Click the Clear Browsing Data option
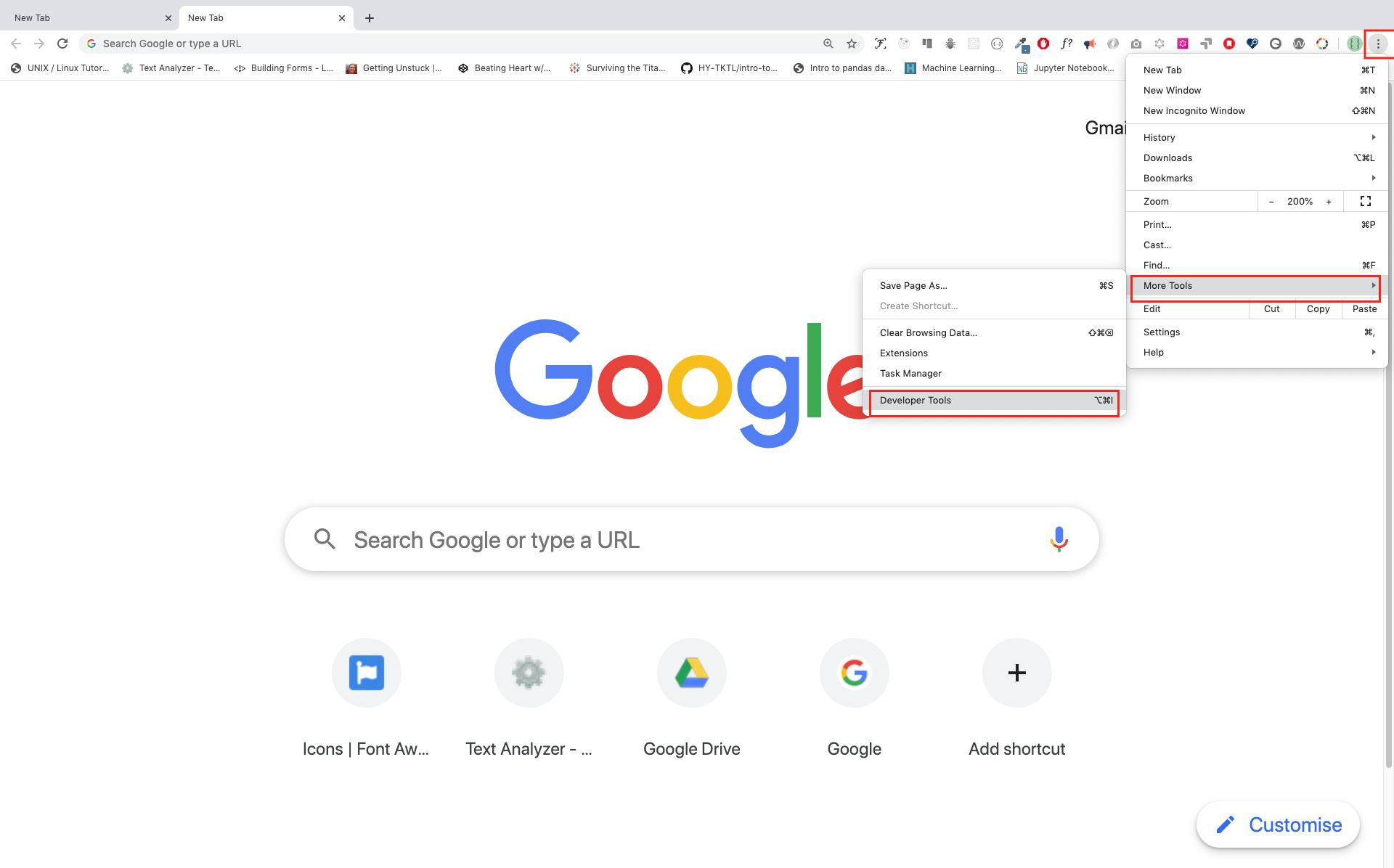The image size is (1394, 868). [928, 332]
